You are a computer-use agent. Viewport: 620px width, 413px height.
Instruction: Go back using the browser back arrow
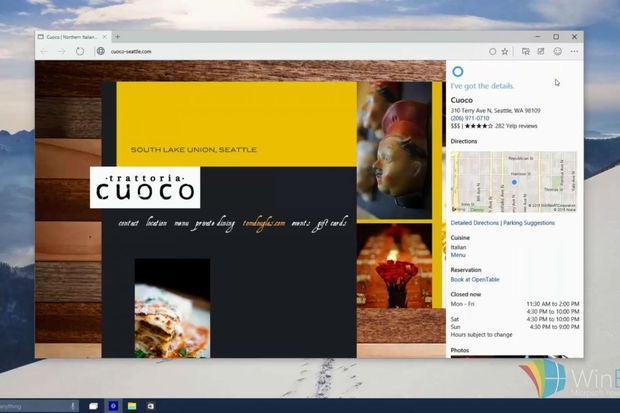[44, 51]
